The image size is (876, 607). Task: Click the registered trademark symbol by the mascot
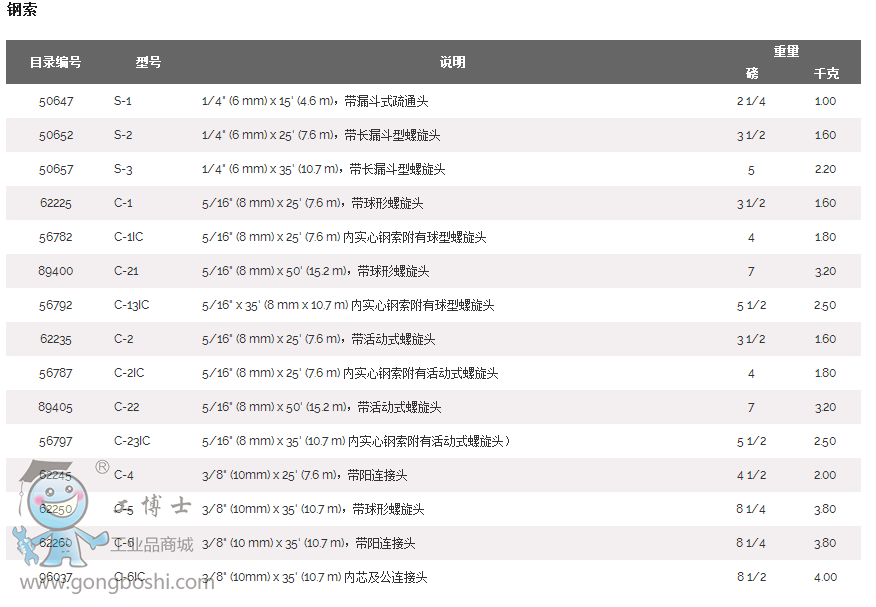102,466
